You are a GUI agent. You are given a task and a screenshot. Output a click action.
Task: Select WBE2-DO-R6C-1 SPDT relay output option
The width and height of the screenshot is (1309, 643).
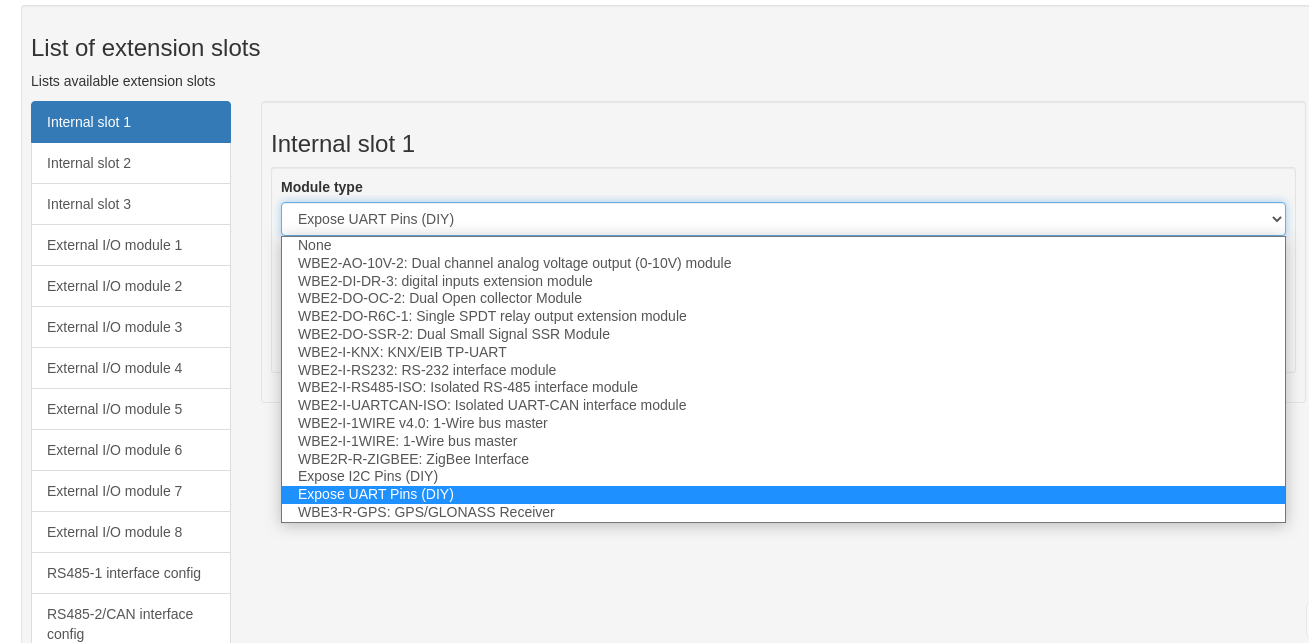tap(783, 316)
